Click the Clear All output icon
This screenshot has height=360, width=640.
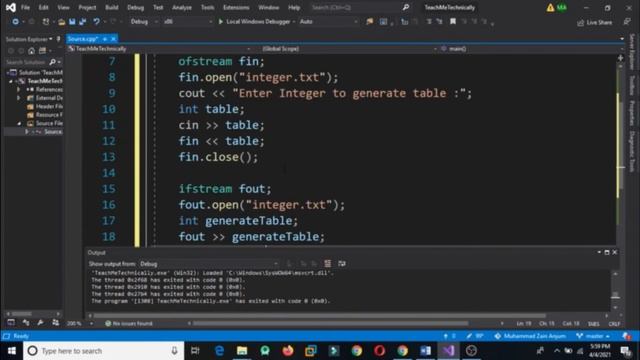tap(328, 264)
